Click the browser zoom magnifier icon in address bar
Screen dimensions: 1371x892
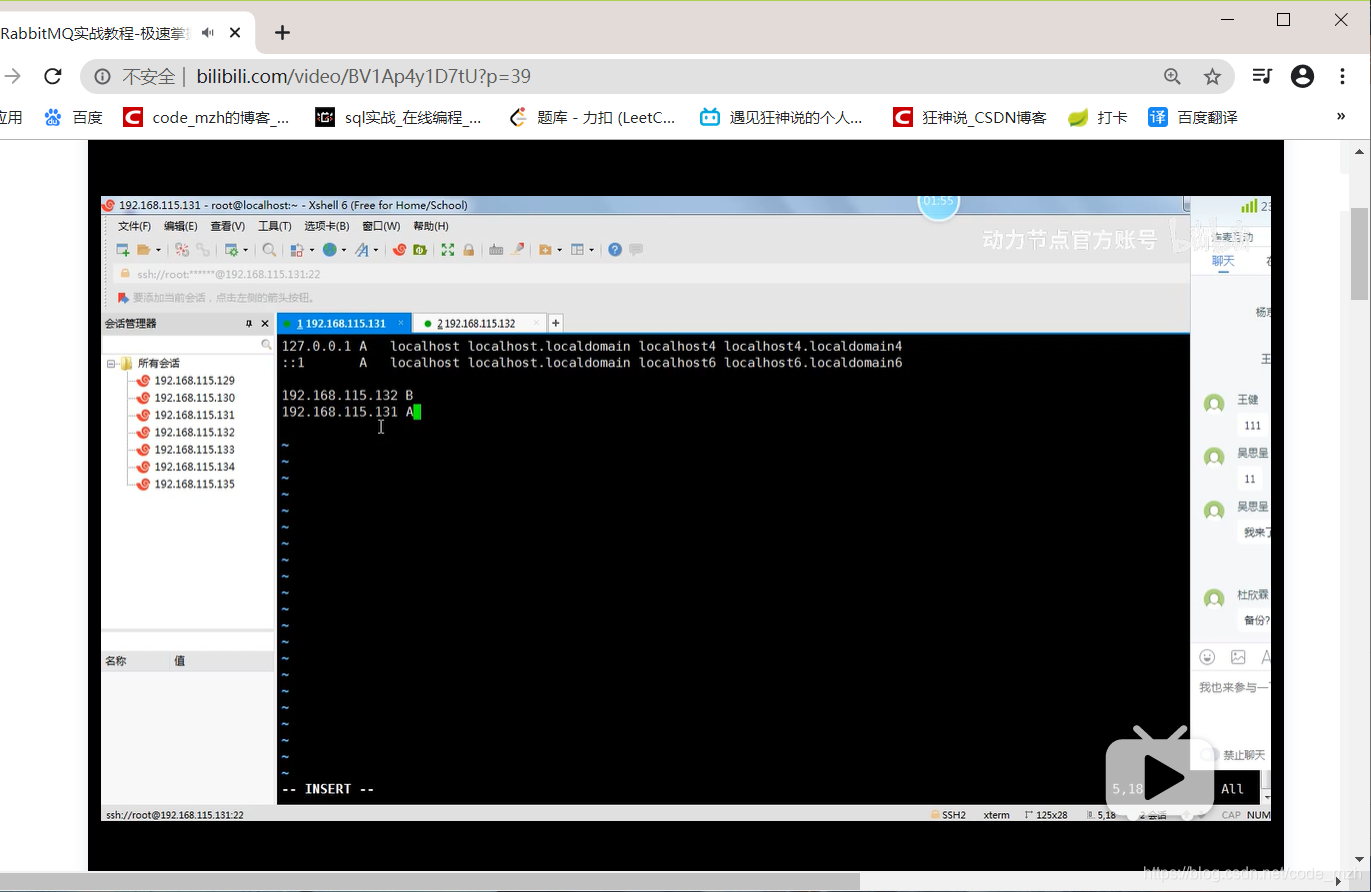[x=1173, y=76]
